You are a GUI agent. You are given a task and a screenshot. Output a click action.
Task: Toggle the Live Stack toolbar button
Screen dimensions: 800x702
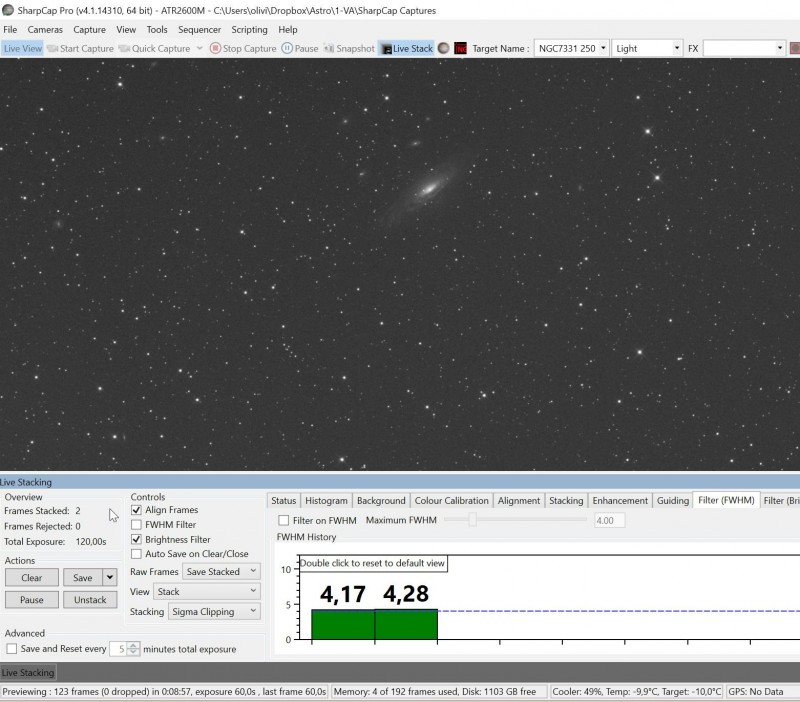coord(407,48)
